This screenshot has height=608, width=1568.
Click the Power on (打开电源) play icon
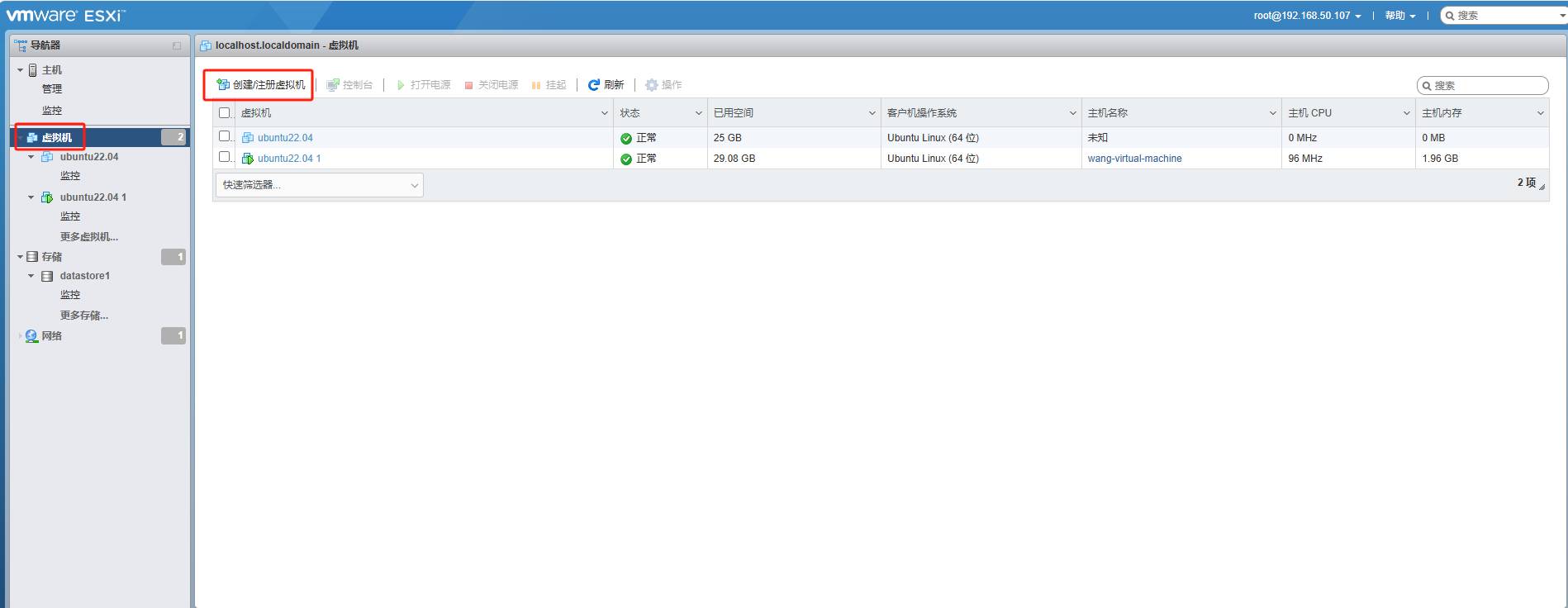tap(401, 85)
